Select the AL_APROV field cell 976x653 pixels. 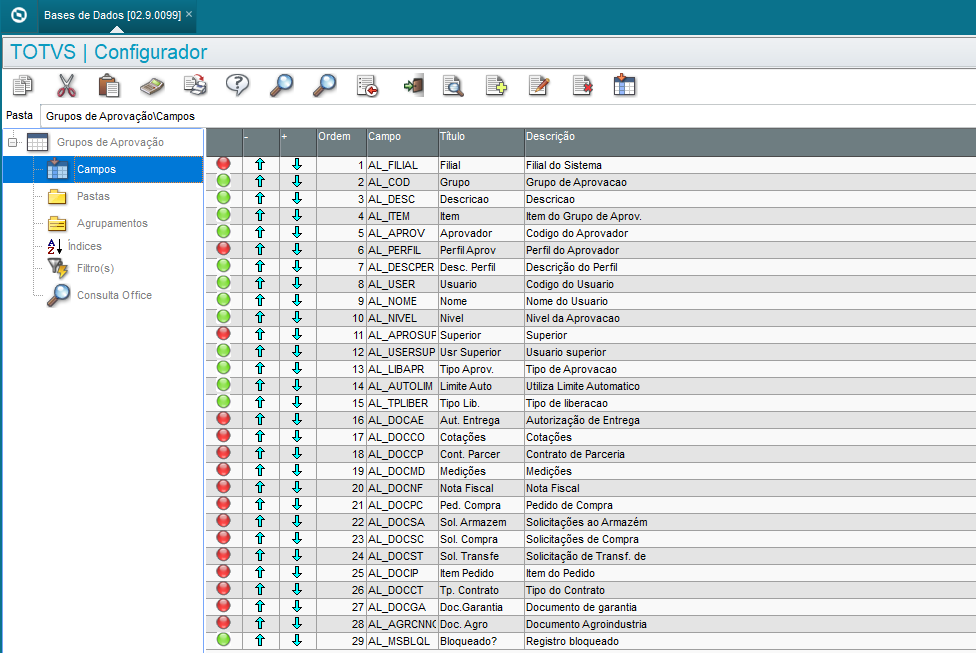click(x=402, y=233)
